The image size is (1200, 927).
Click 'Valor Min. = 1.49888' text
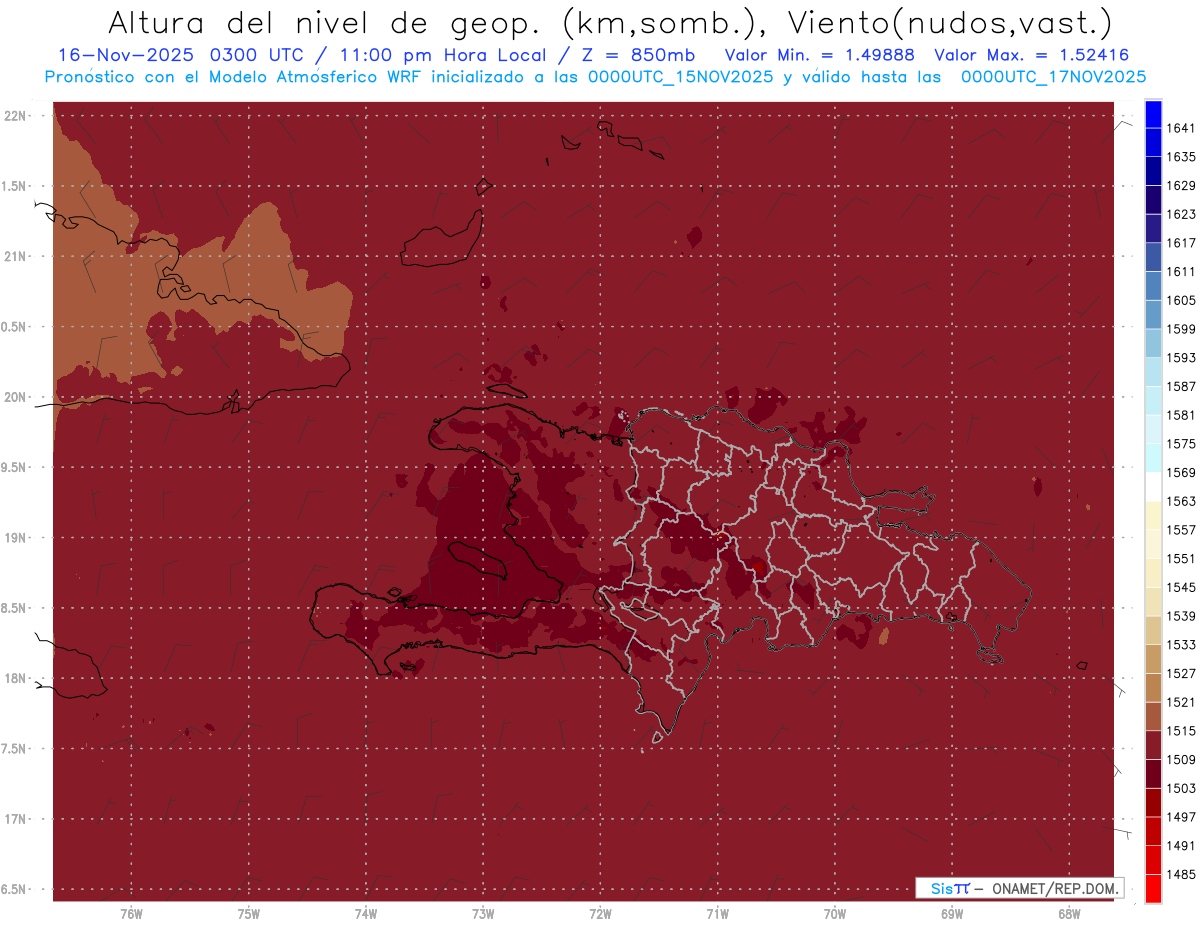[822, 55]
